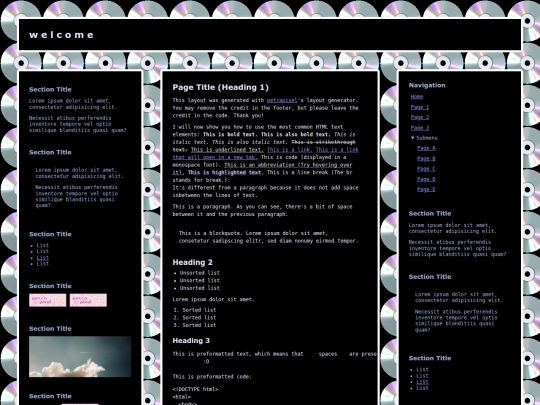This screenshot has width=540, height=405.
Task: Click the 'Navigation' sidebar heading
Action: point(427,85)
